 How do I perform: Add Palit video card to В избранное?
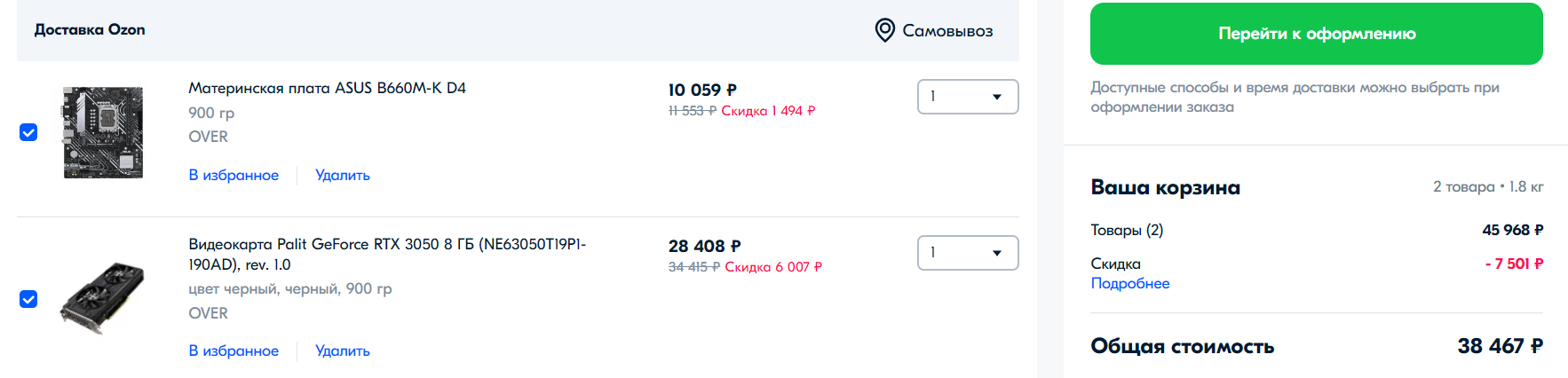point(234,351)
